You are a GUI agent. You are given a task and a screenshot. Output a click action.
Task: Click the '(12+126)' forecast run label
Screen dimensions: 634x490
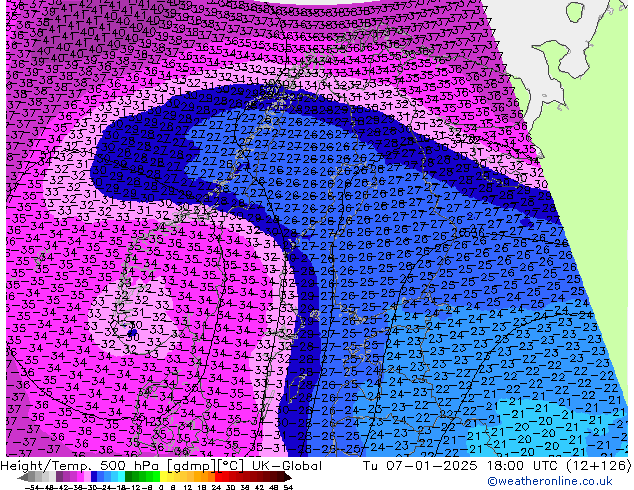point(599,466)
